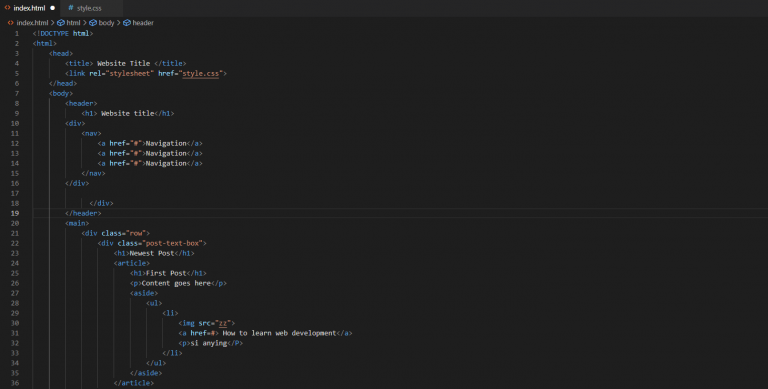
Task: Click the HTML file icon on index.html tab
Action: [7, 8]
